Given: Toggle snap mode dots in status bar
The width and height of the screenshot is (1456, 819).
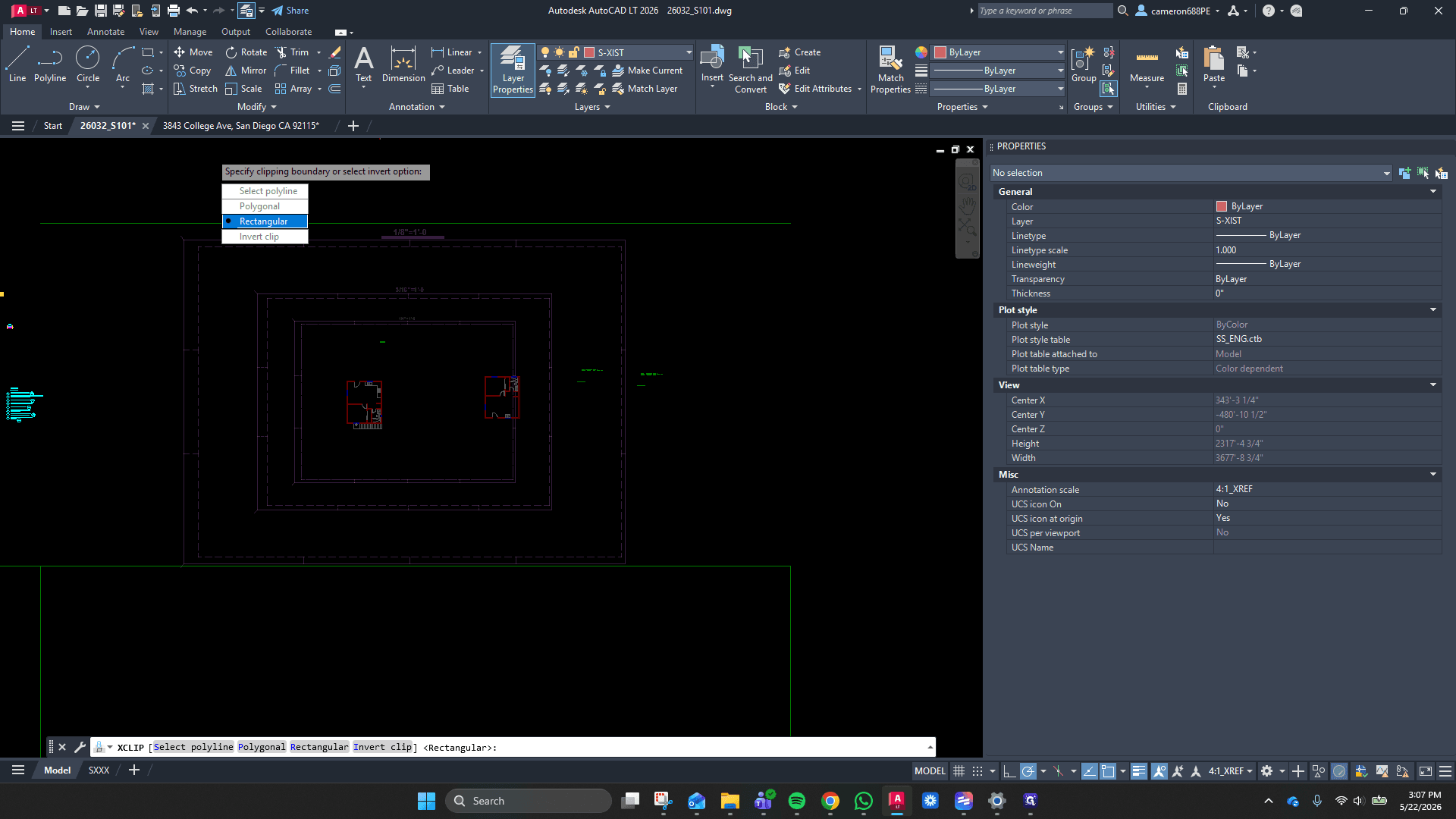Looking at the screenshot, I should [x=977, y=771].
